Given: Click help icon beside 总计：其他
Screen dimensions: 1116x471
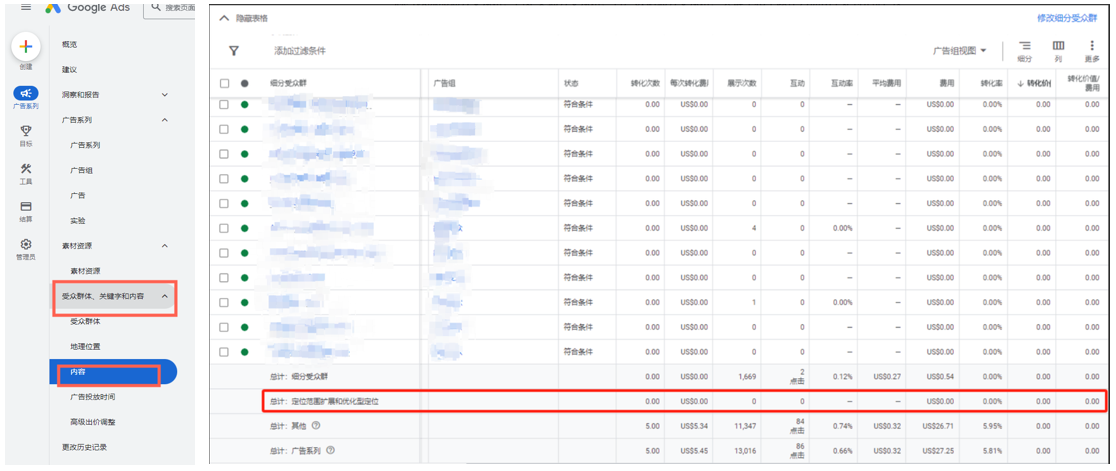Looking at the screenshot, I should click(x=316, y=425).
